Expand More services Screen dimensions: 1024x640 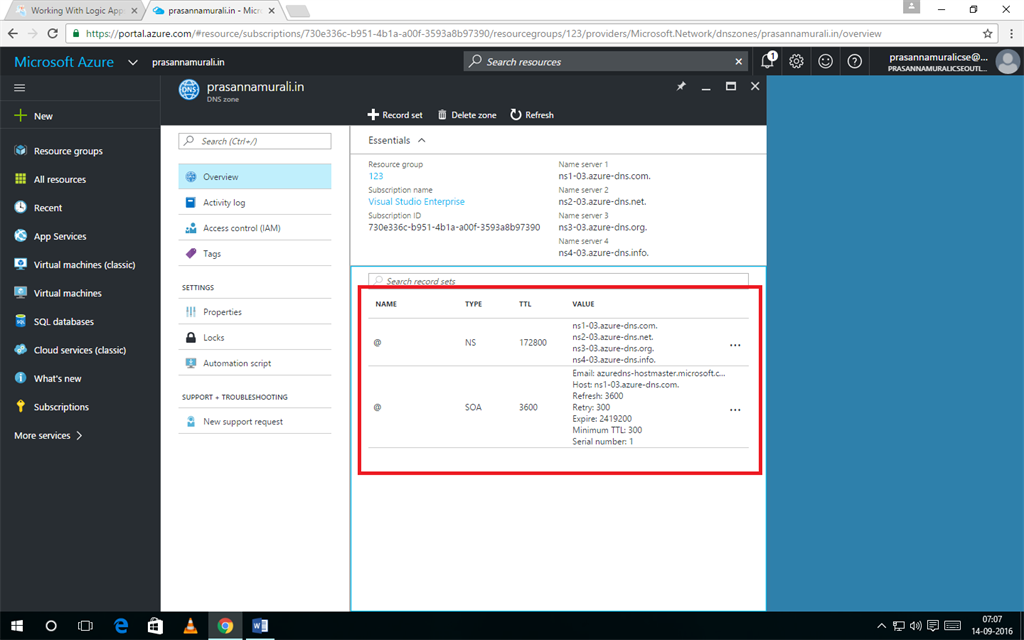48,435
